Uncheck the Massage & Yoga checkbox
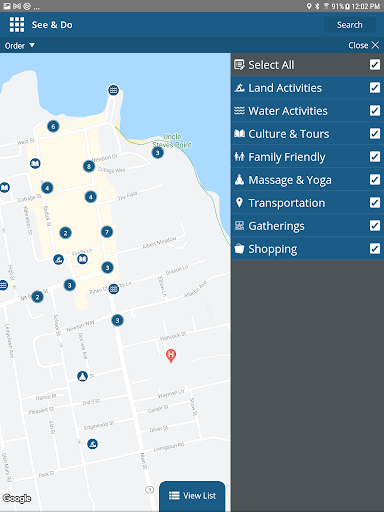Screen dimensions: 384x512 (375, 180)
